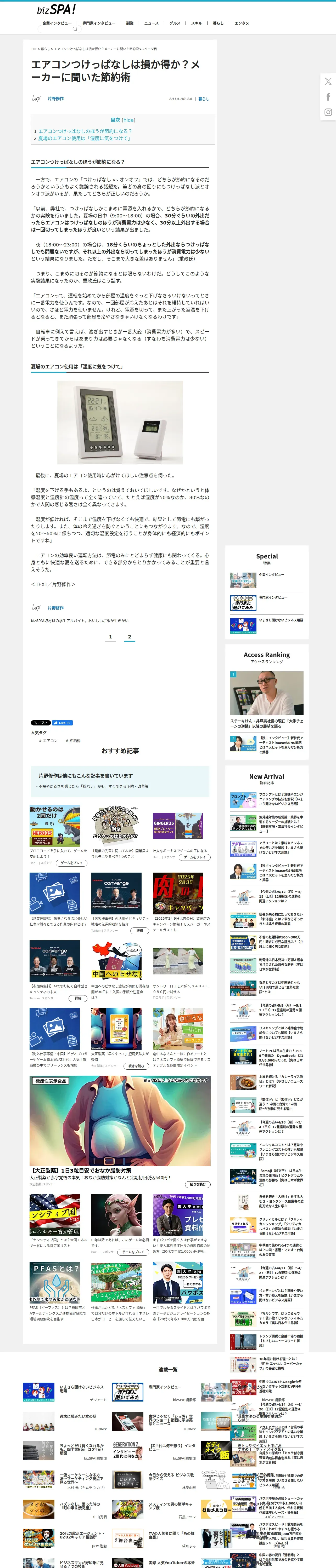Collapse table of contents with hide
Viewport: 336px width, 1568px height.
[x=129, y=120]
